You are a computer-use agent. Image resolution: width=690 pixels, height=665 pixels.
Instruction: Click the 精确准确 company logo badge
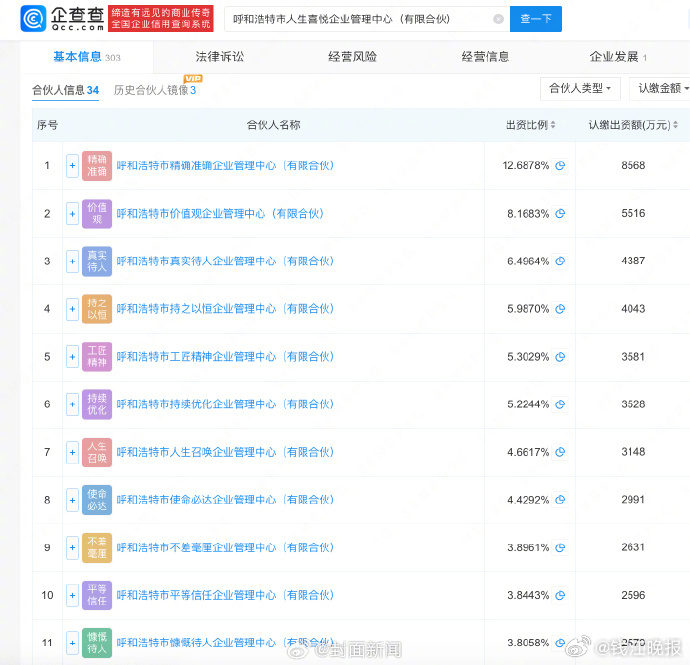click(x=97, y=166)
